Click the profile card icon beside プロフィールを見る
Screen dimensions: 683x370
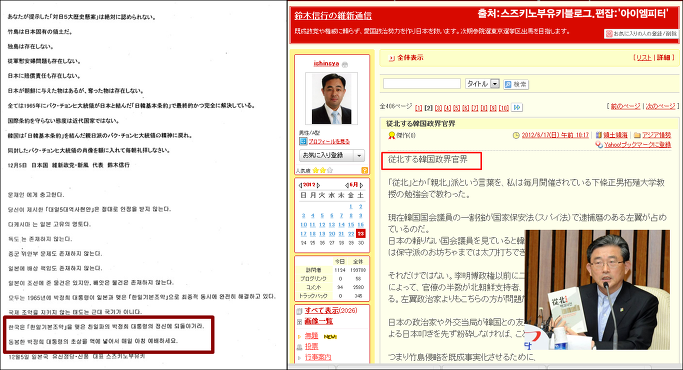click(303, 141)
